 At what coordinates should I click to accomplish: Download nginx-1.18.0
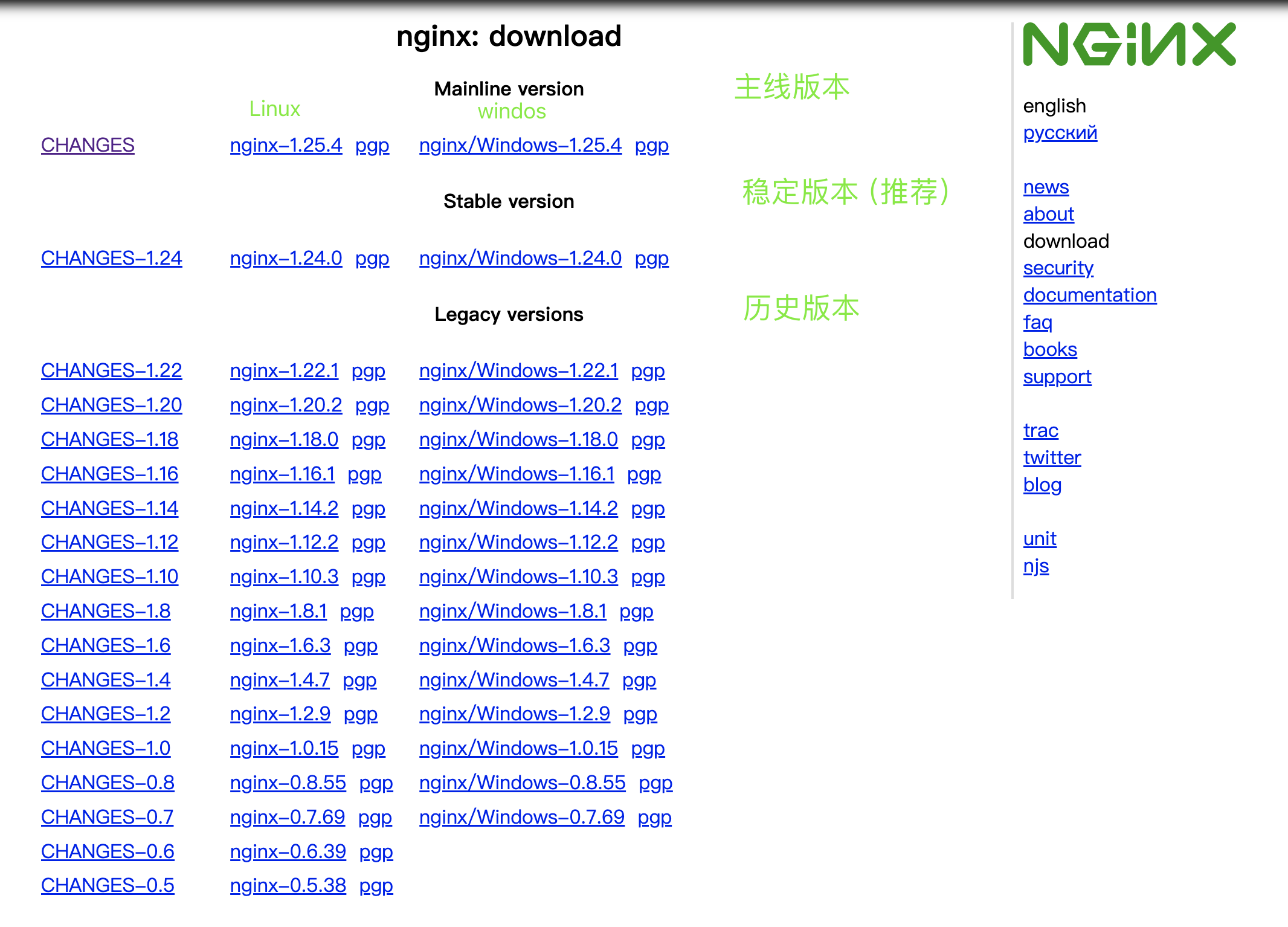click(x=284, y=439)
